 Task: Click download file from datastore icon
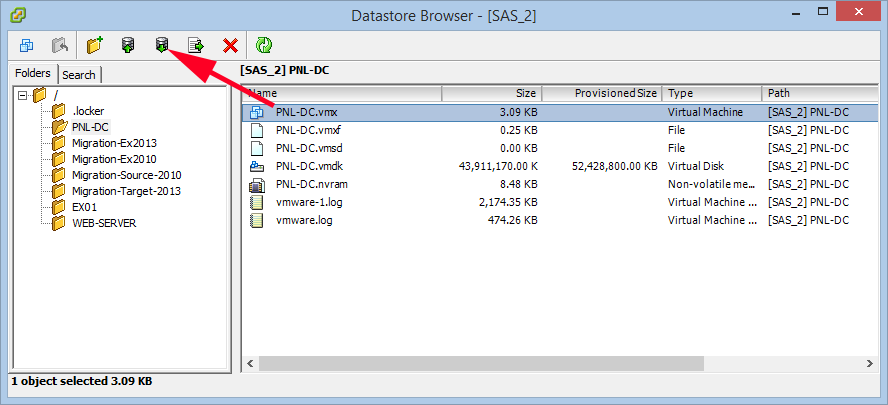coord(162,45)
